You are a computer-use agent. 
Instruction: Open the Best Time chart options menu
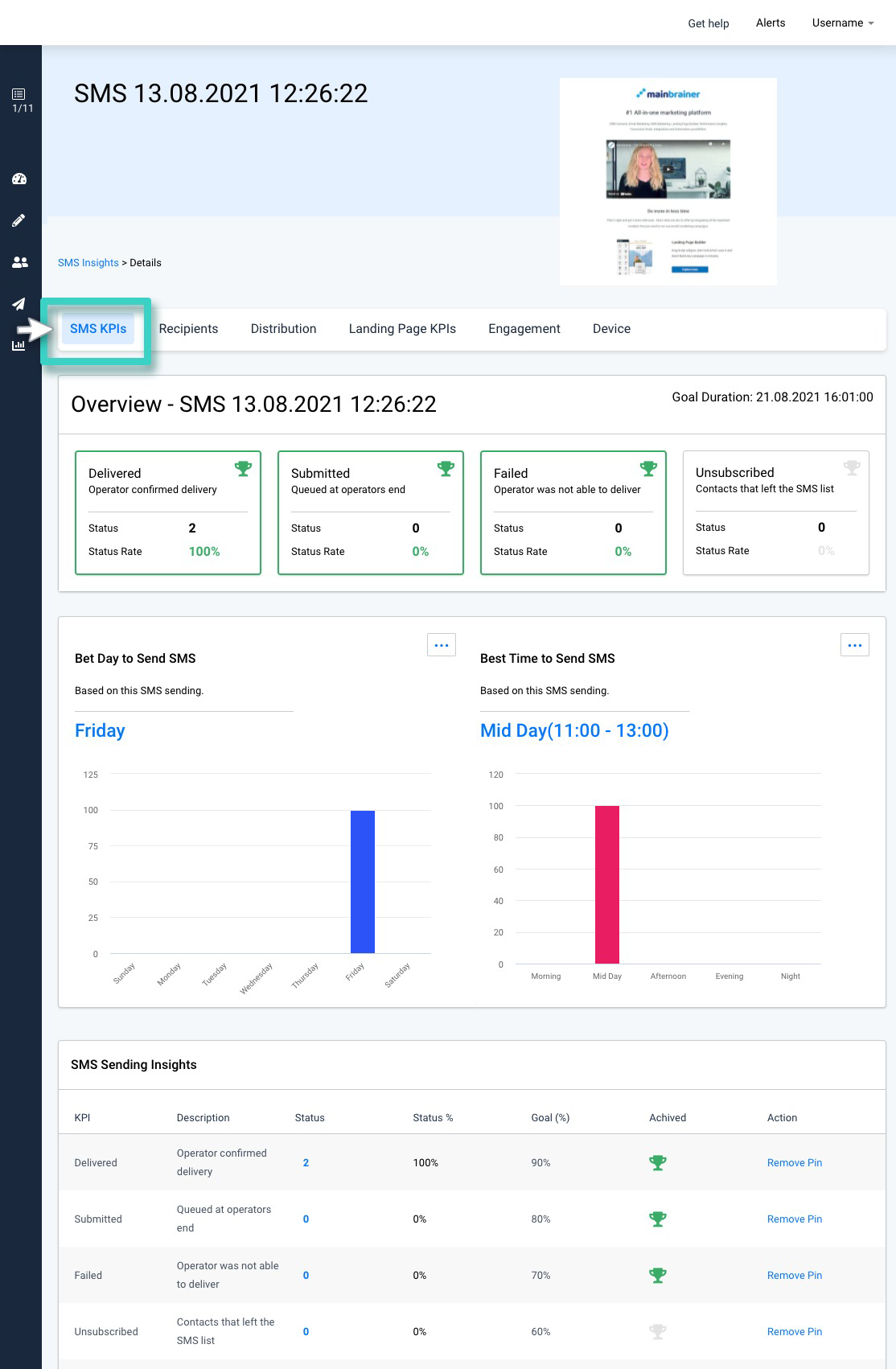click(x=855, y=645)
